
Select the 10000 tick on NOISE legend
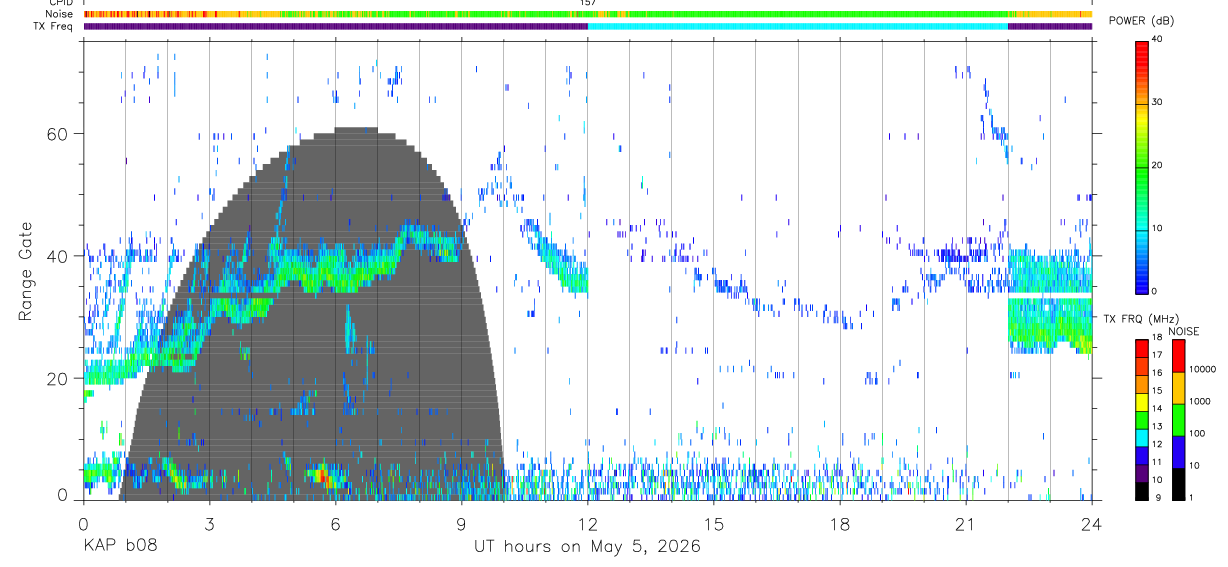pos(1203,369)
